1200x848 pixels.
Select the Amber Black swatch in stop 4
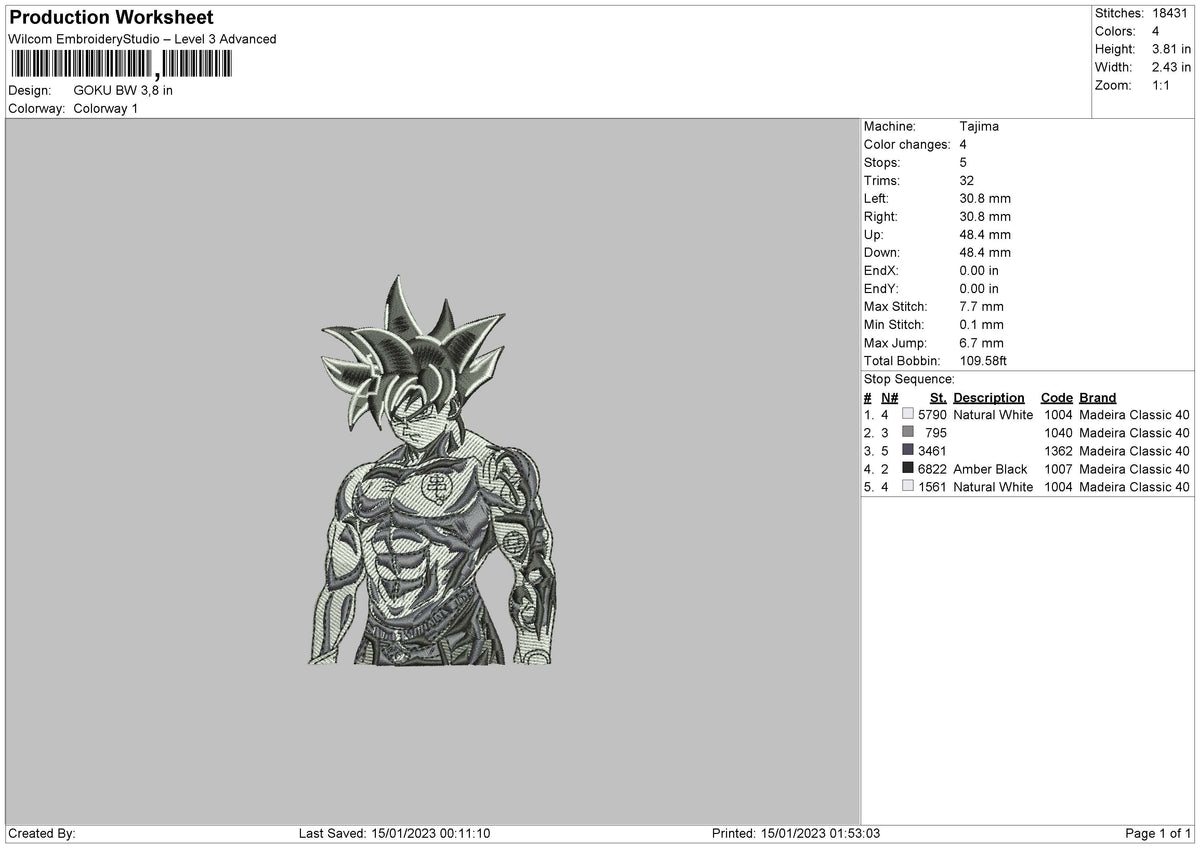point(908,469)
